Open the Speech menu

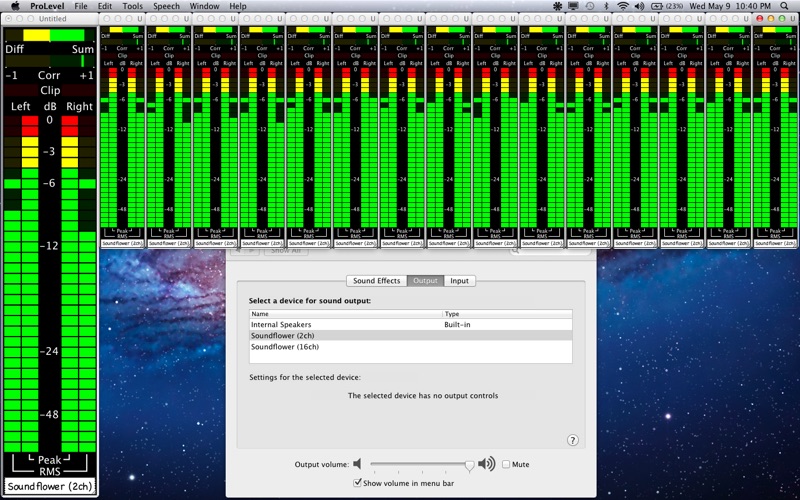pos(166,6)
